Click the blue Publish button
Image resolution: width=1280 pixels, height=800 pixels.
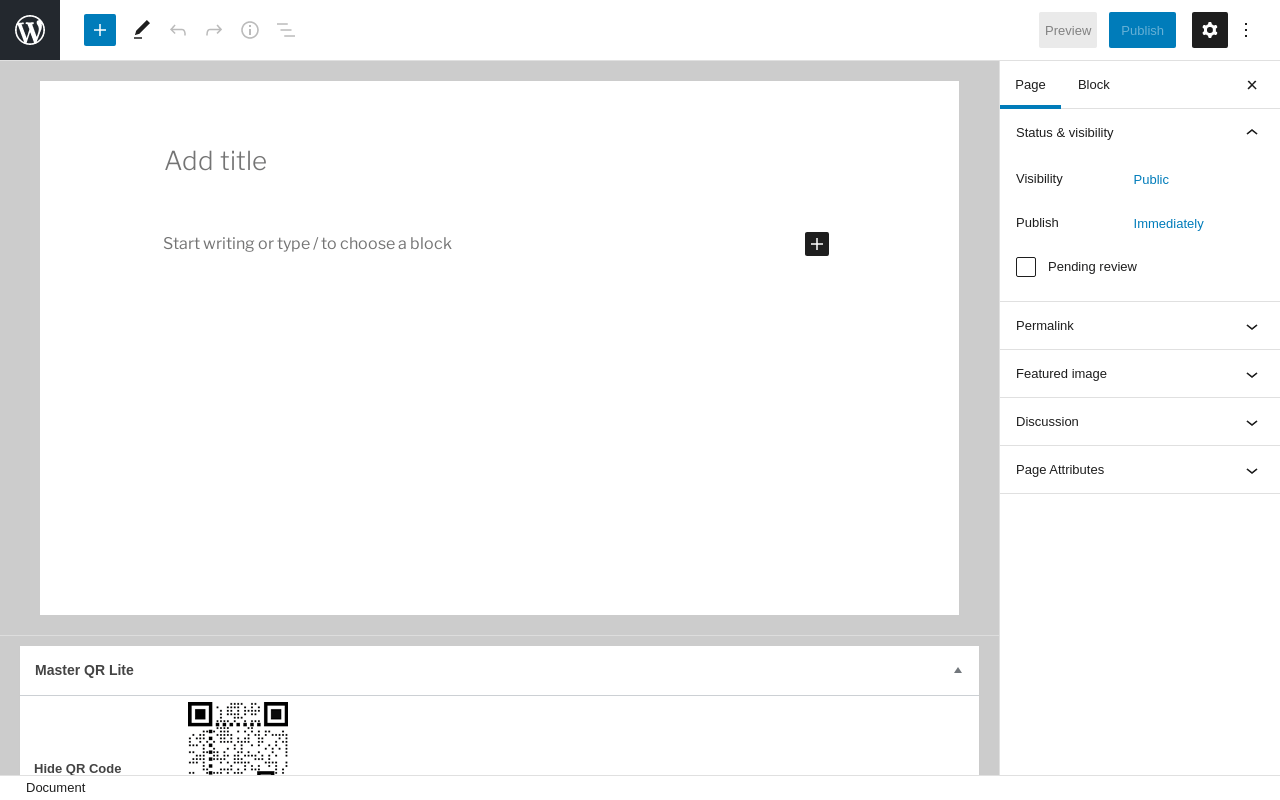pos(1142,30)
